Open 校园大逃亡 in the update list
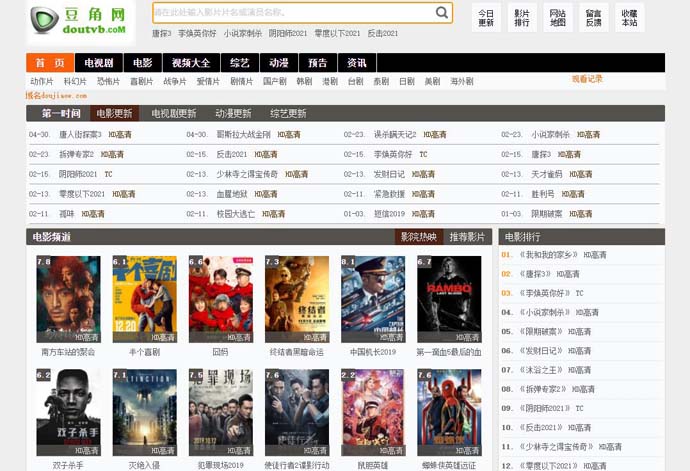The image size is (690, 471). coord(235,214)
